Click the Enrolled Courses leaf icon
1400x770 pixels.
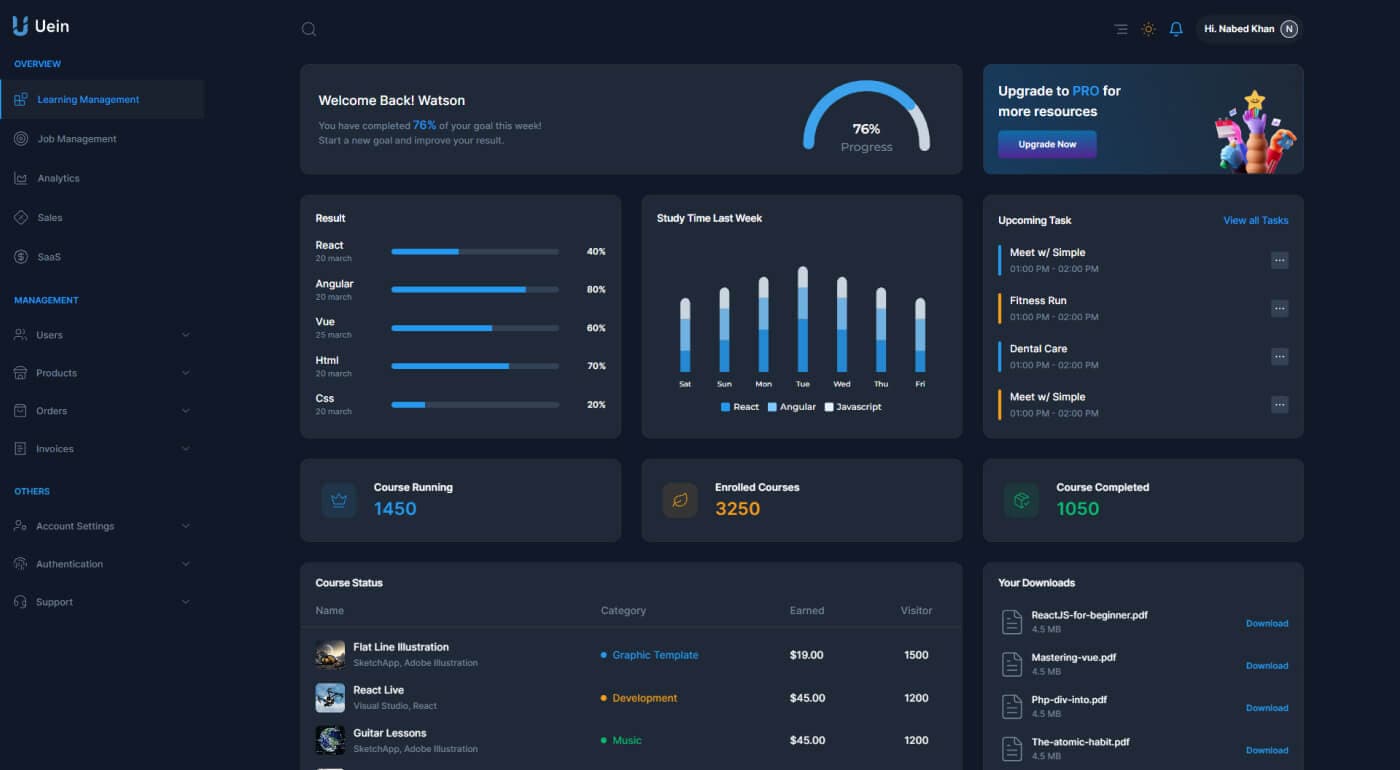680,500
